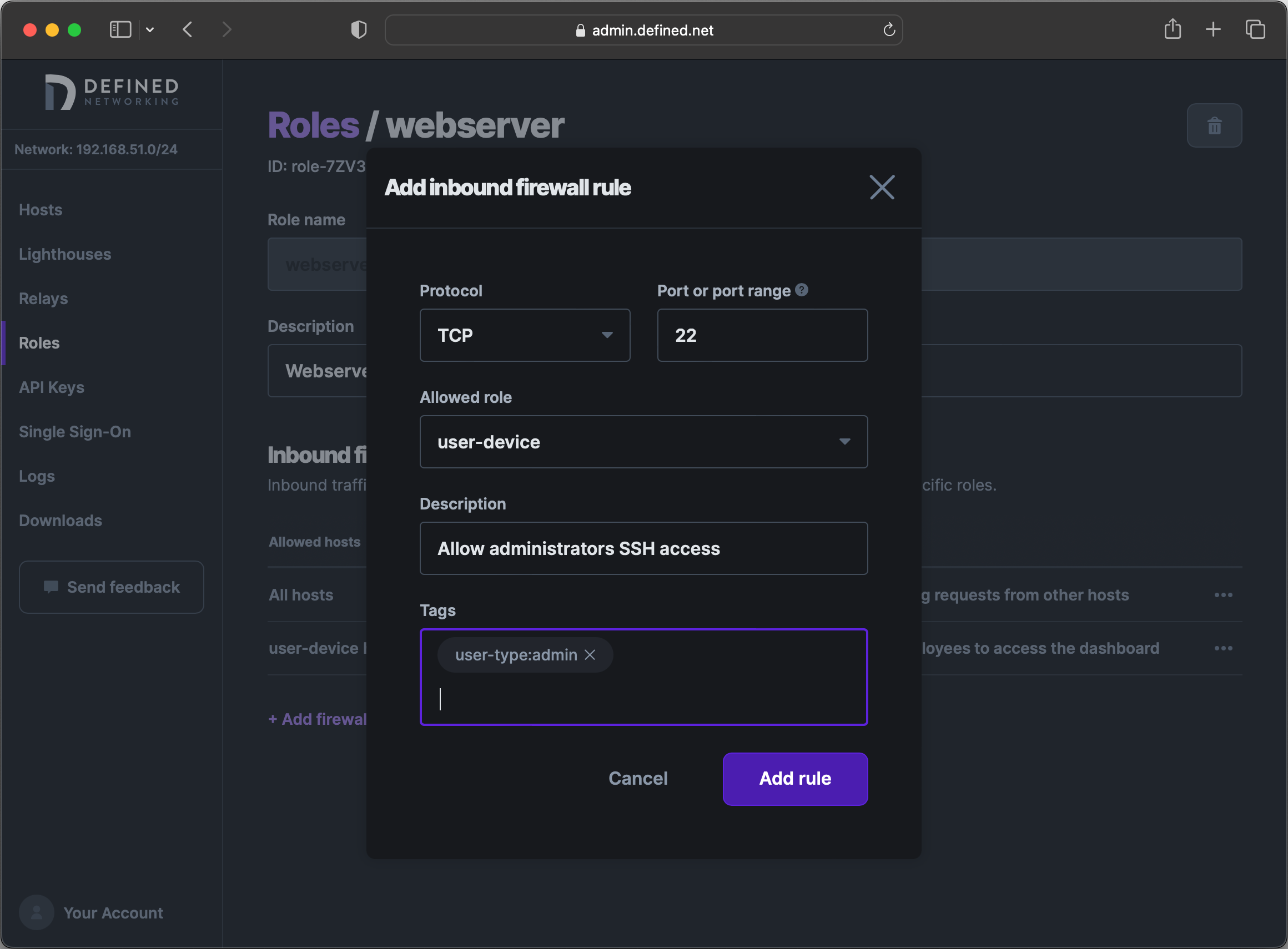Open the ellipsis menu on the hosts rule
Viewport: 1288px width, 949px height.
click(1223, 594)
